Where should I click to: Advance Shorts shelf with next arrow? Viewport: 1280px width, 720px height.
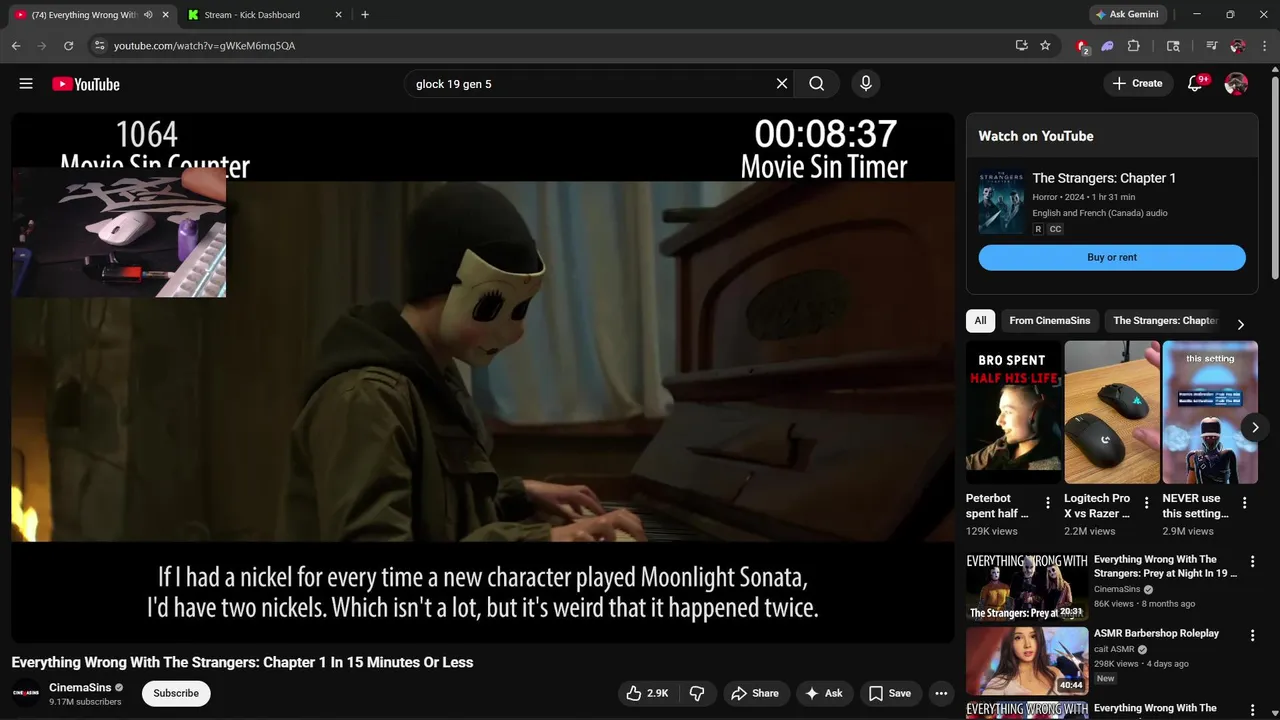click(x=1255, y=427)
